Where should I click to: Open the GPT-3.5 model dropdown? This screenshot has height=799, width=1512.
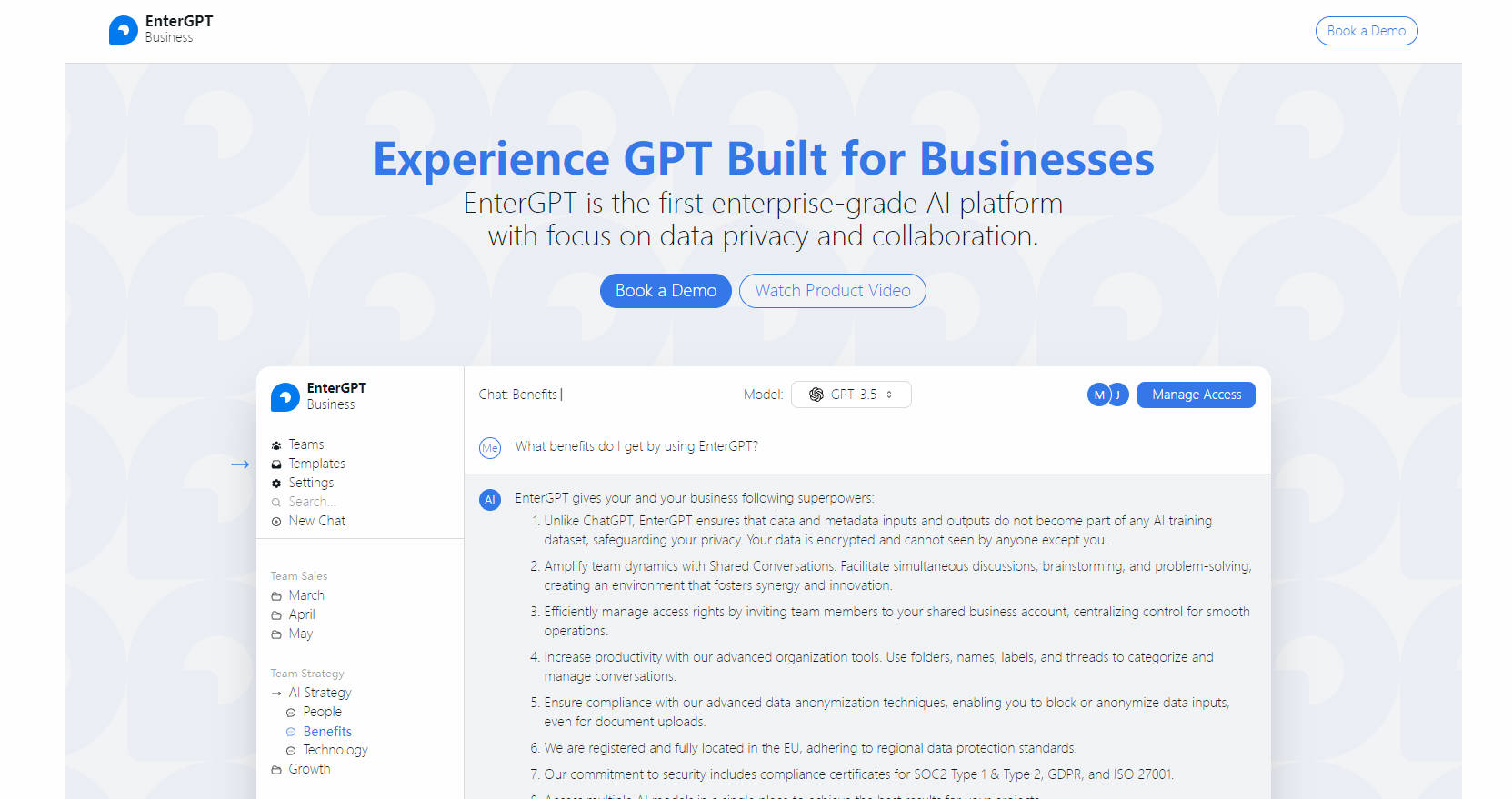(851, 395)
